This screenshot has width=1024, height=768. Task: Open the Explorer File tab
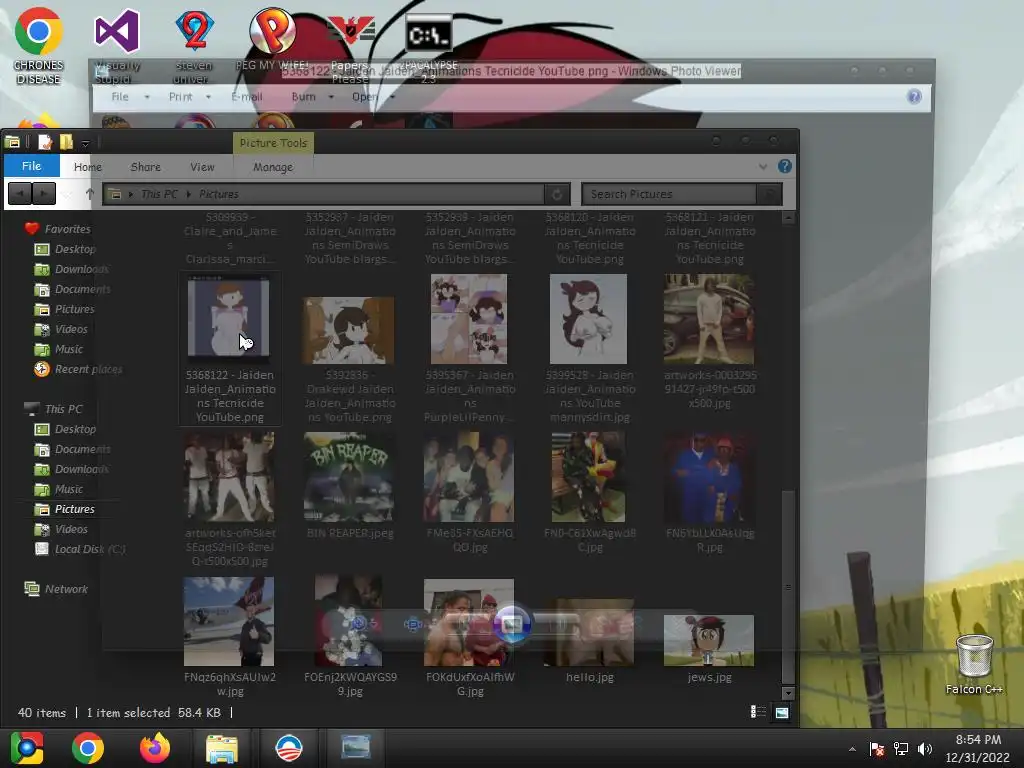(31, 166)
